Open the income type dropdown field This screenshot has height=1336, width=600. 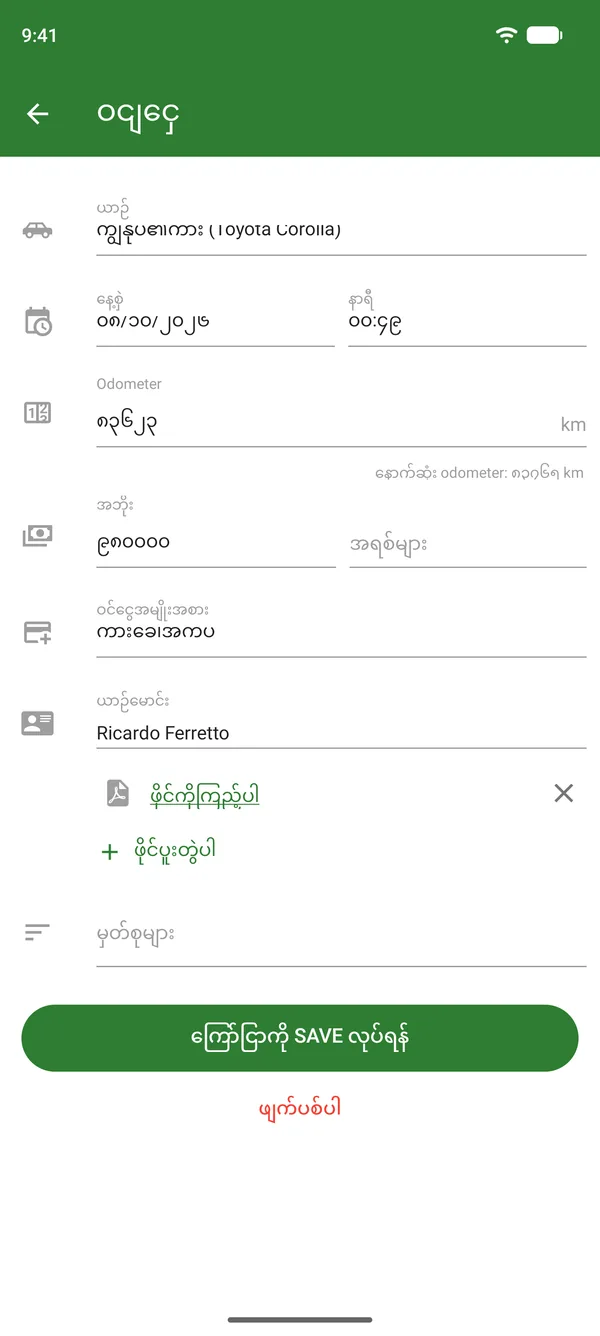[x=341, y=629]
